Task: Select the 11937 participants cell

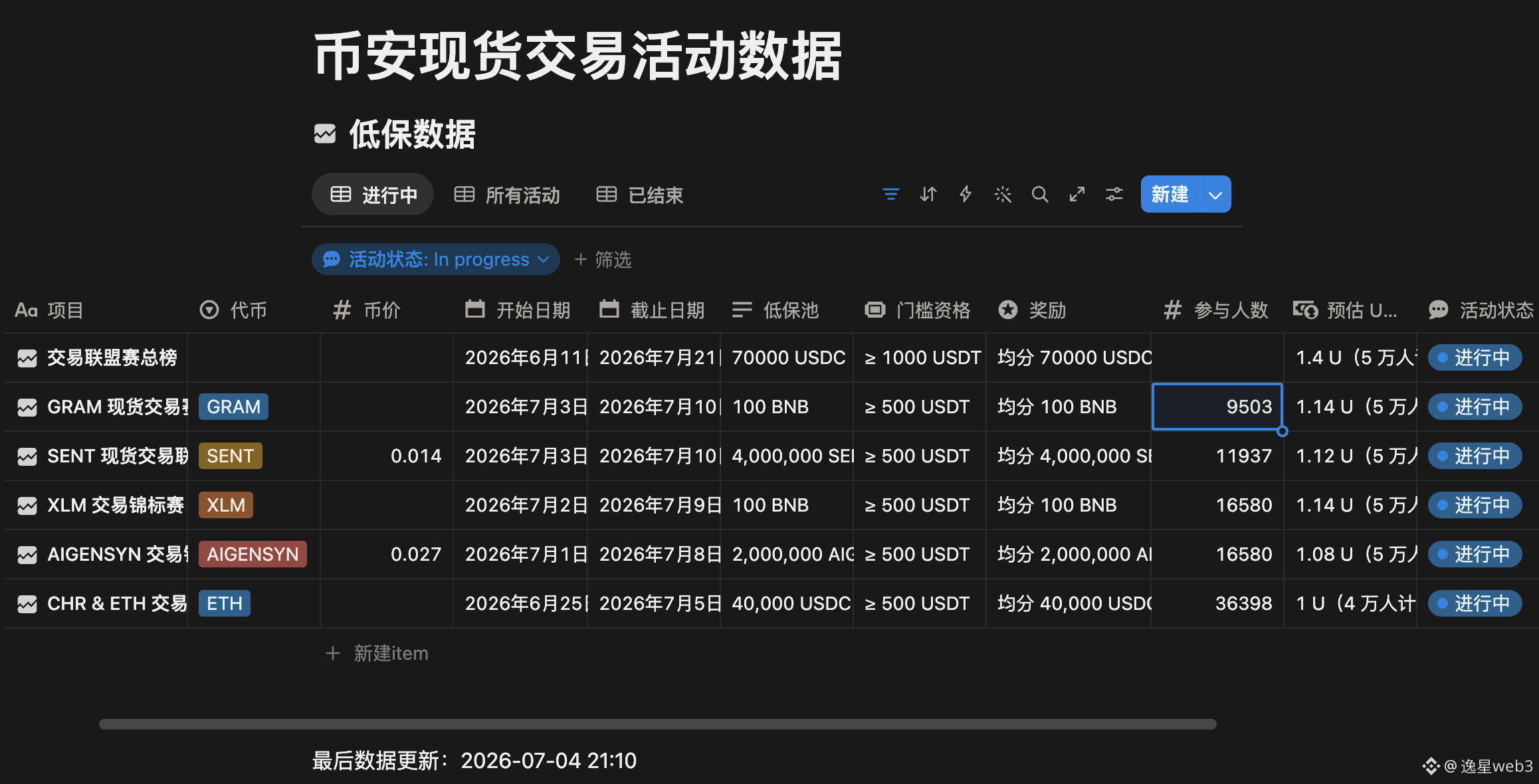Action: [x=1217, y=456]
